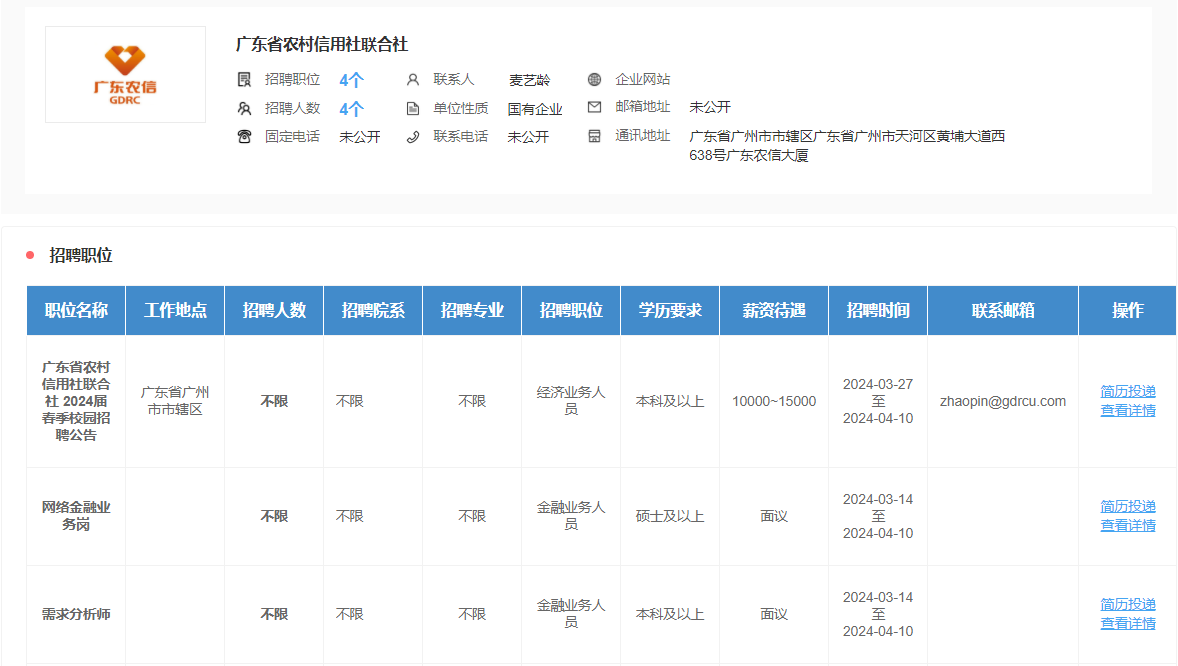Click the 招聘人数 people icon

coord(244,108)
